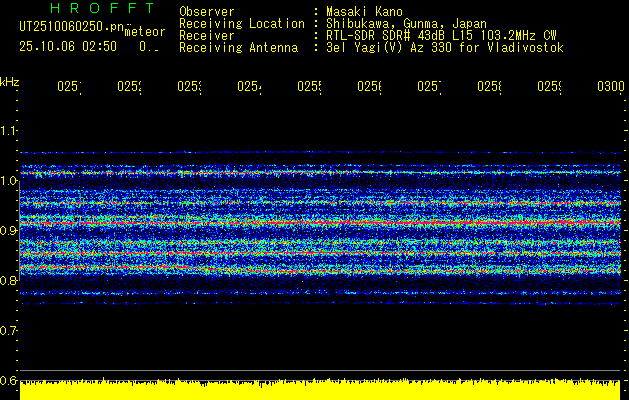The width and height of the screenshot is (629, 400).
Task: Click the 0256 time marker
Action: pos(369,86)
